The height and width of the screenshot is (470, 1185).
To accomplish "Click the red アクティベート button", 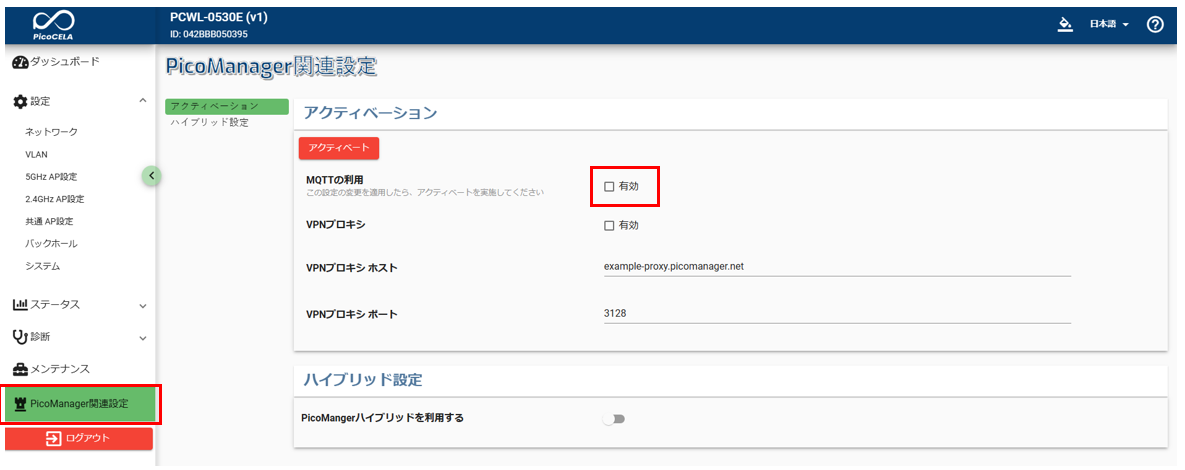I will point(339,147).
